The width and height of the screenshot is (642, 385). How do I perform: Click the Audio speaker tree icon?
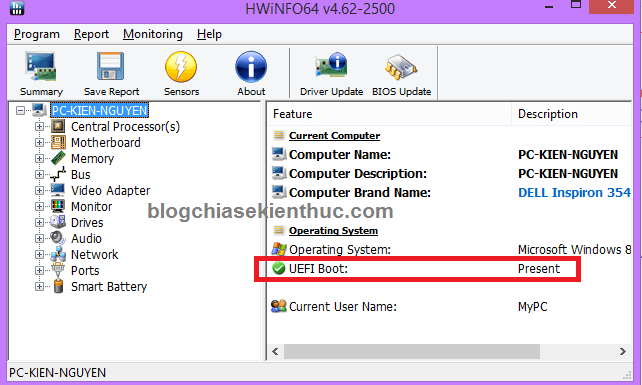click(58, 238)
